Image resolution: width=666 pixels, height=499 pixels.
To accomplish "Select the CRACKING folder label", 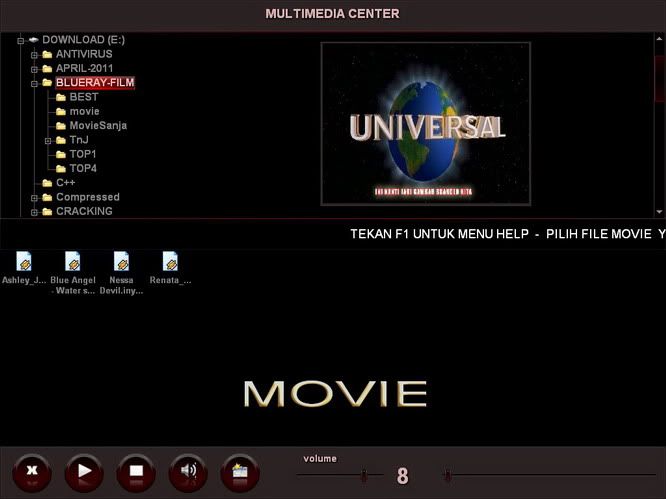I will (84, 211).
